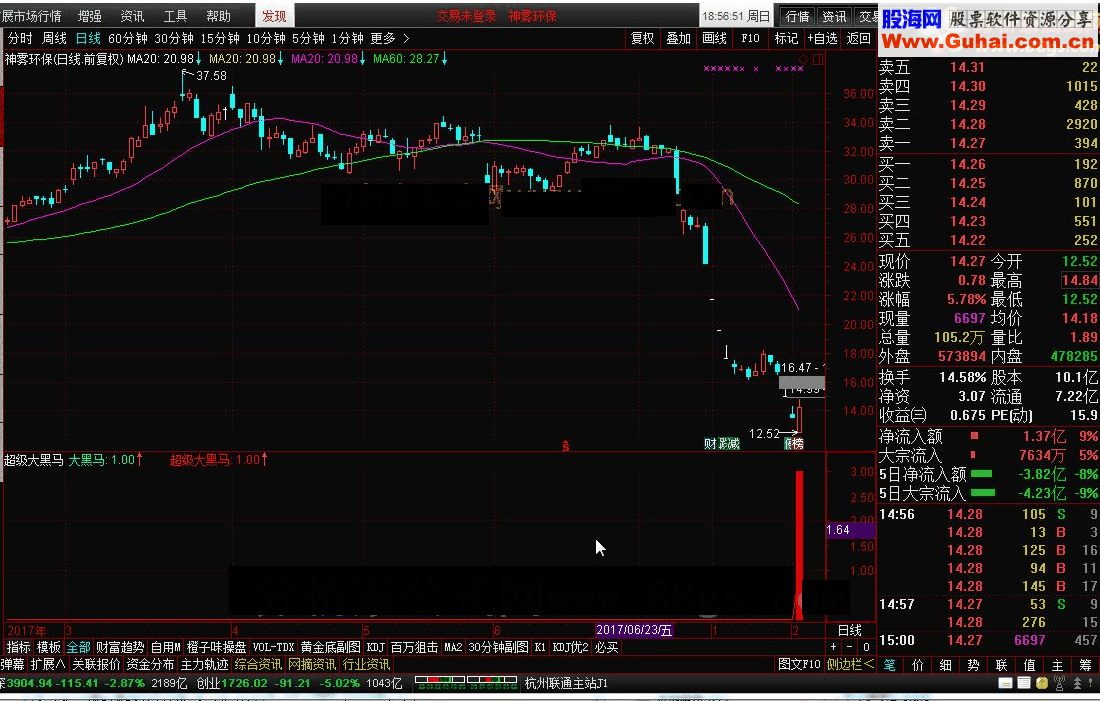Switch sidebar to 势 trend view
Viewport: 1100px width, 701px height.
974,665
